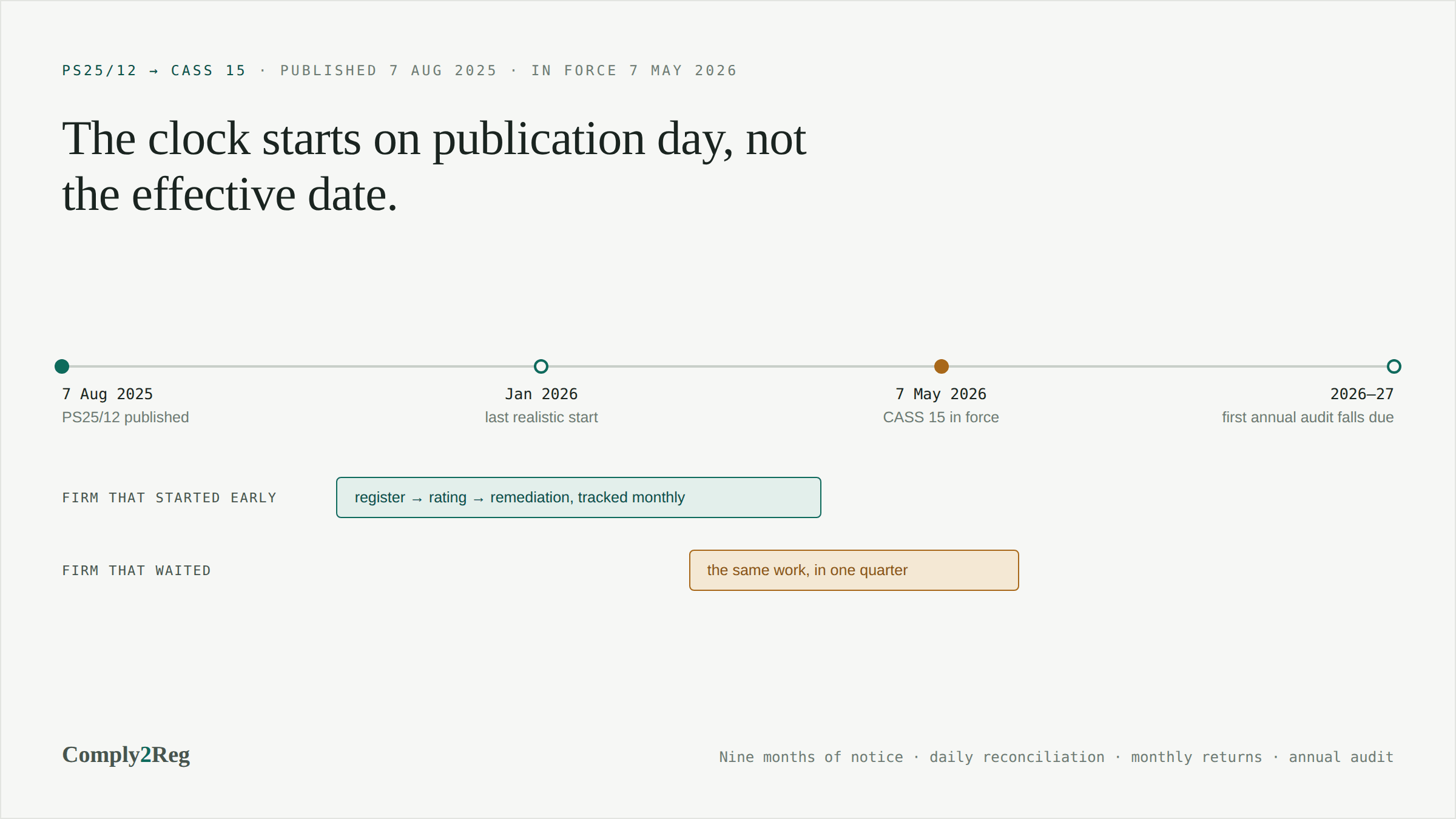Select the 2026–27 timeline end marker
This screenshot has height=819, width=1456.
(1394, 366)
